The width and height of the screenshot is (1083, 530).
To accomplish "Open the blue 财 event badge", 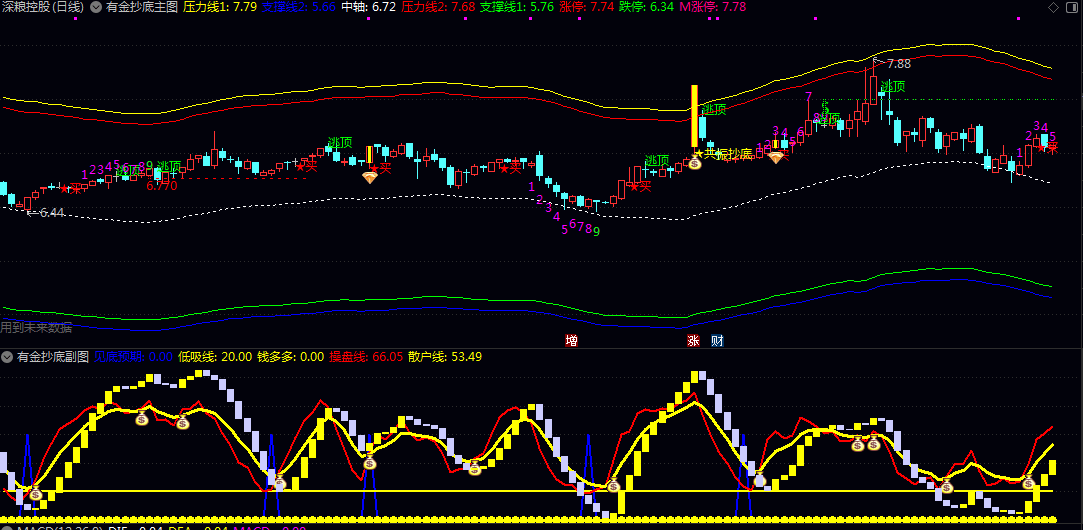I will [x=717, y=341].
